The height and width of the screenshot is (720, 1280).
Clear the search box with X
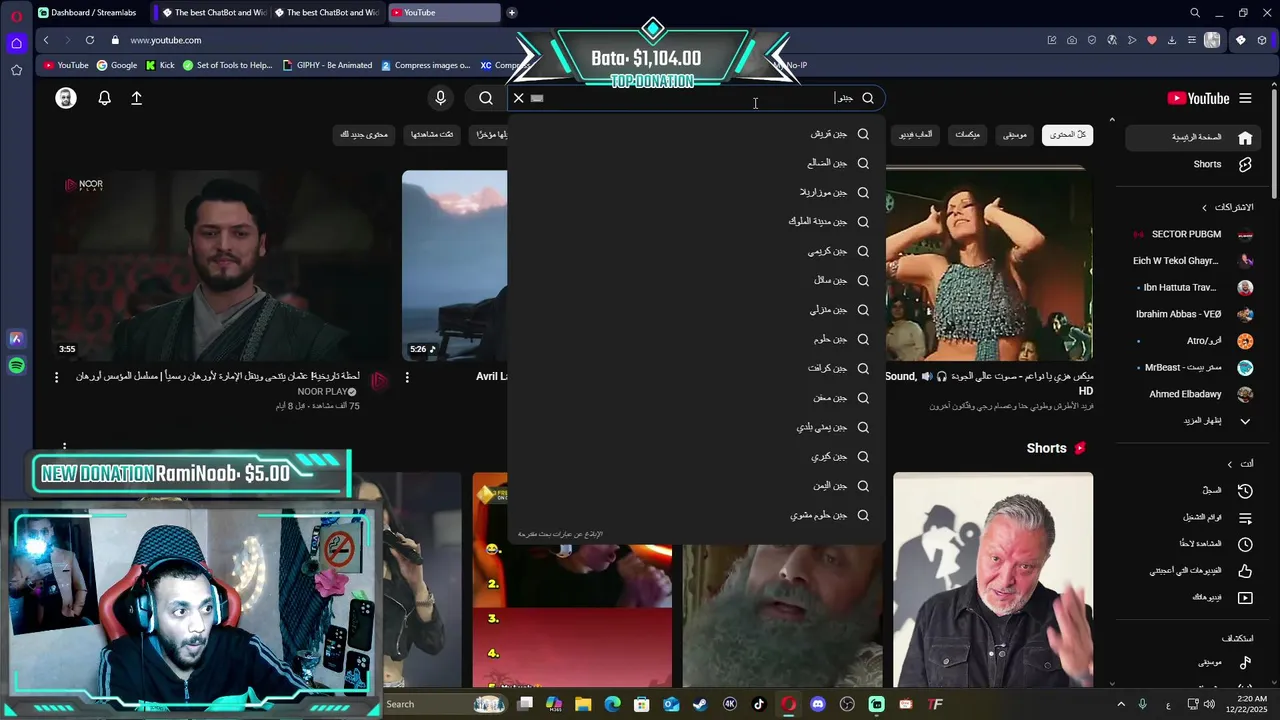click(x=518, y=98)
